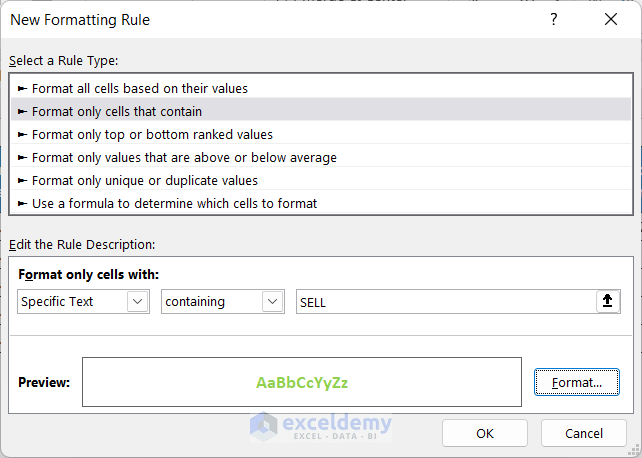Select Format only unique or duplicate values
The height and width of the screenshot is (458, 642).
pos(145,180)
